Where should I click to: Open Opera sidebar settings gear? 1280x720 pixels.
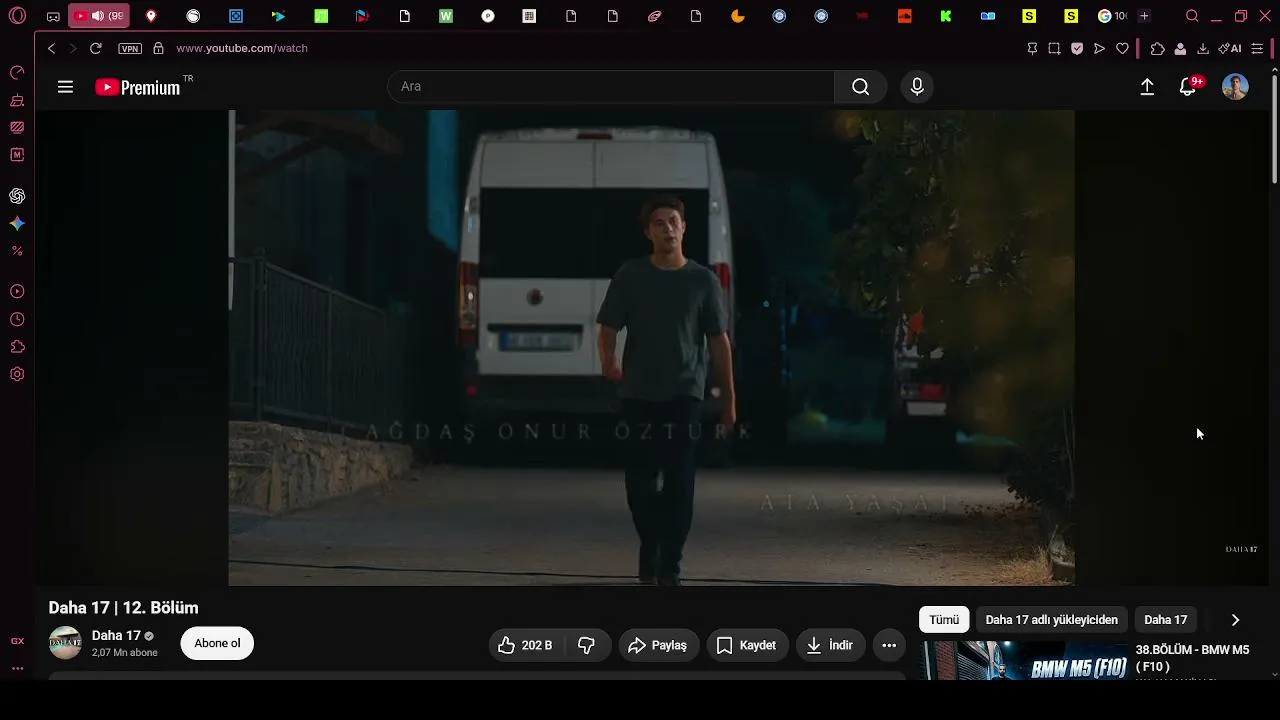pyautogui.click(x=17, y=374)
